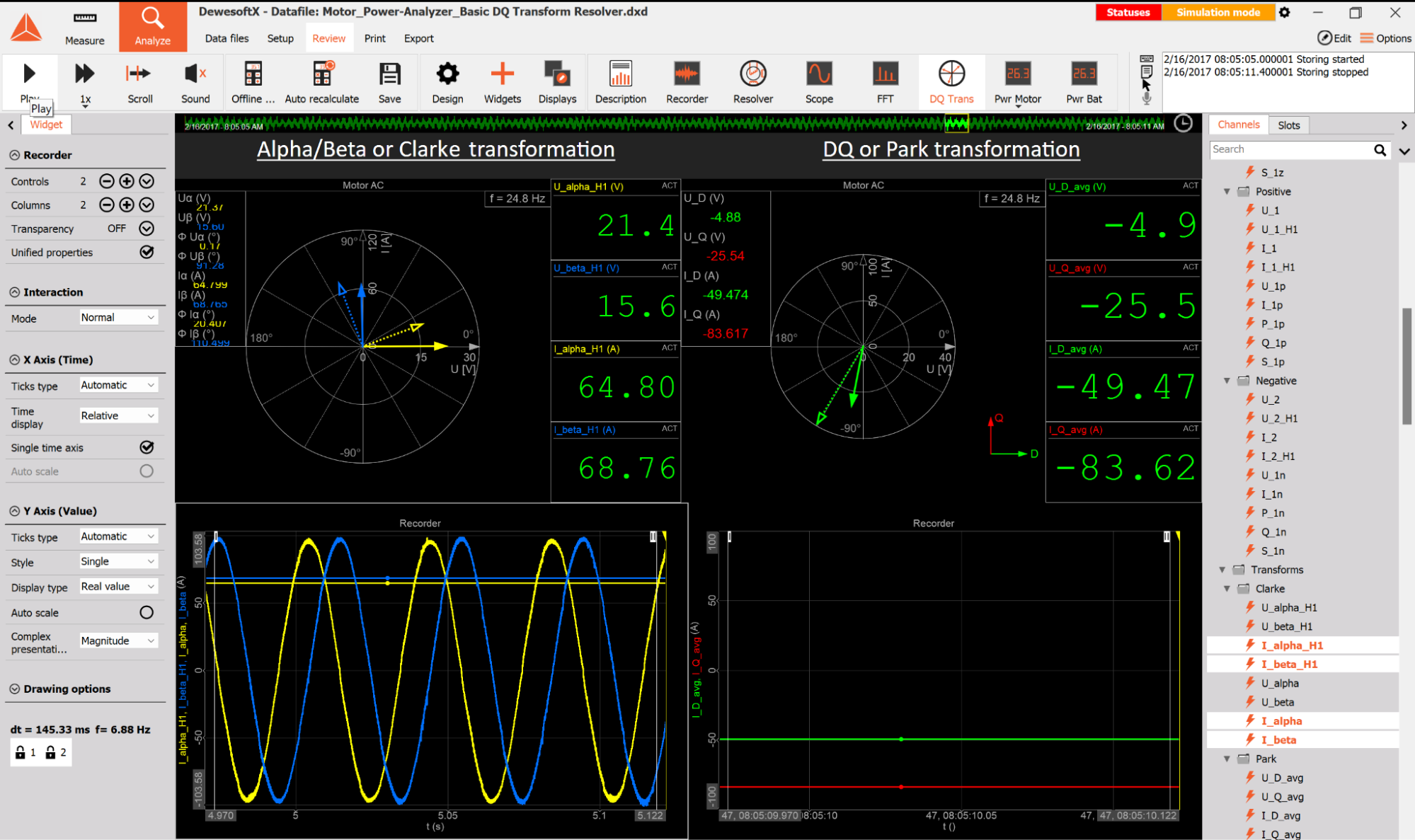Screen dimensions: 1415x840
Task: Select the Review tab
Action: pos(328,38)
